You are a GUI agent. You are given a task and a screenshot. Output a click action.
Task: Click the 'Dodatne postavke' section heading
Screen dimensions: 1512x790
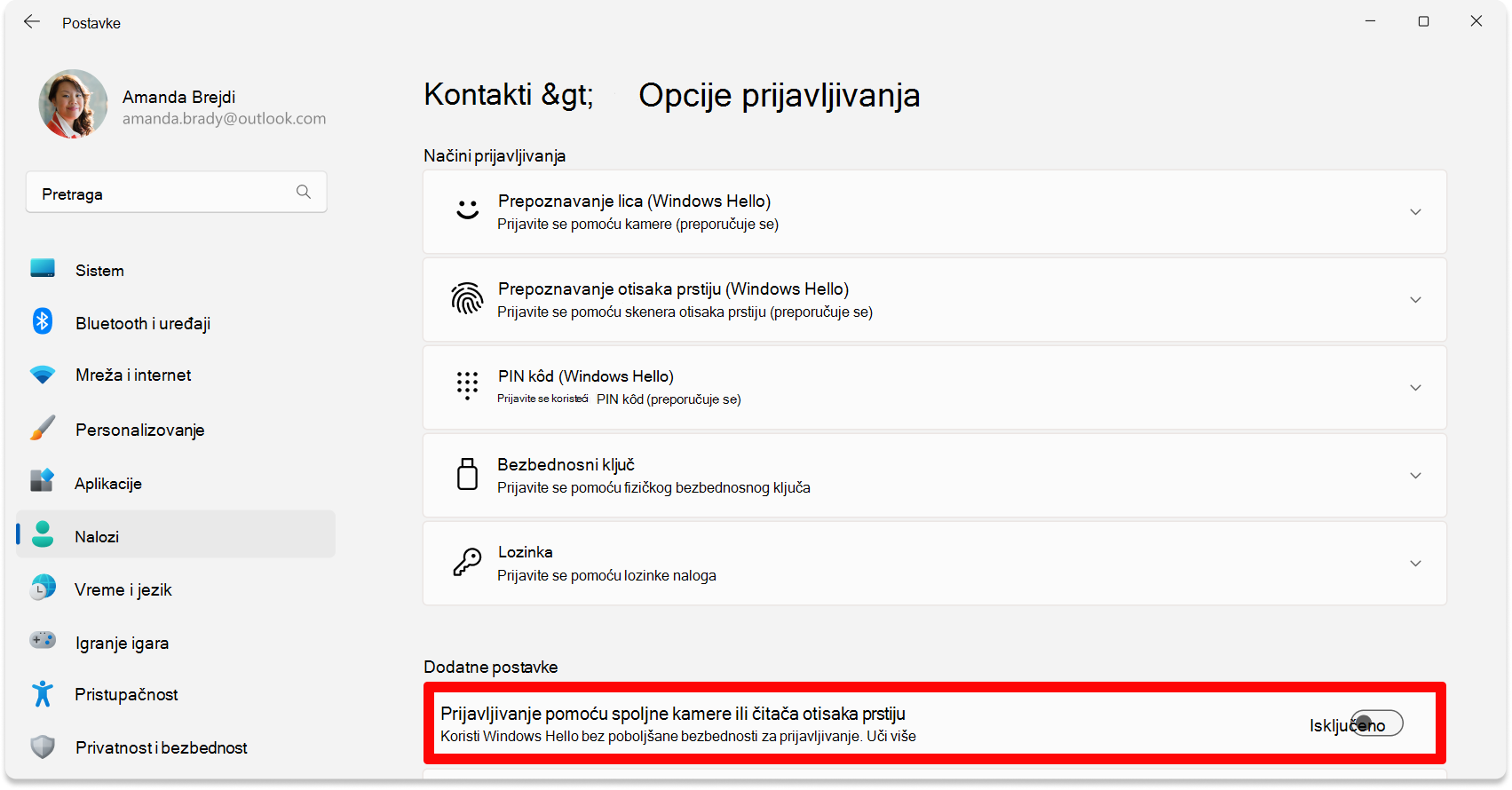click(490, 667)
